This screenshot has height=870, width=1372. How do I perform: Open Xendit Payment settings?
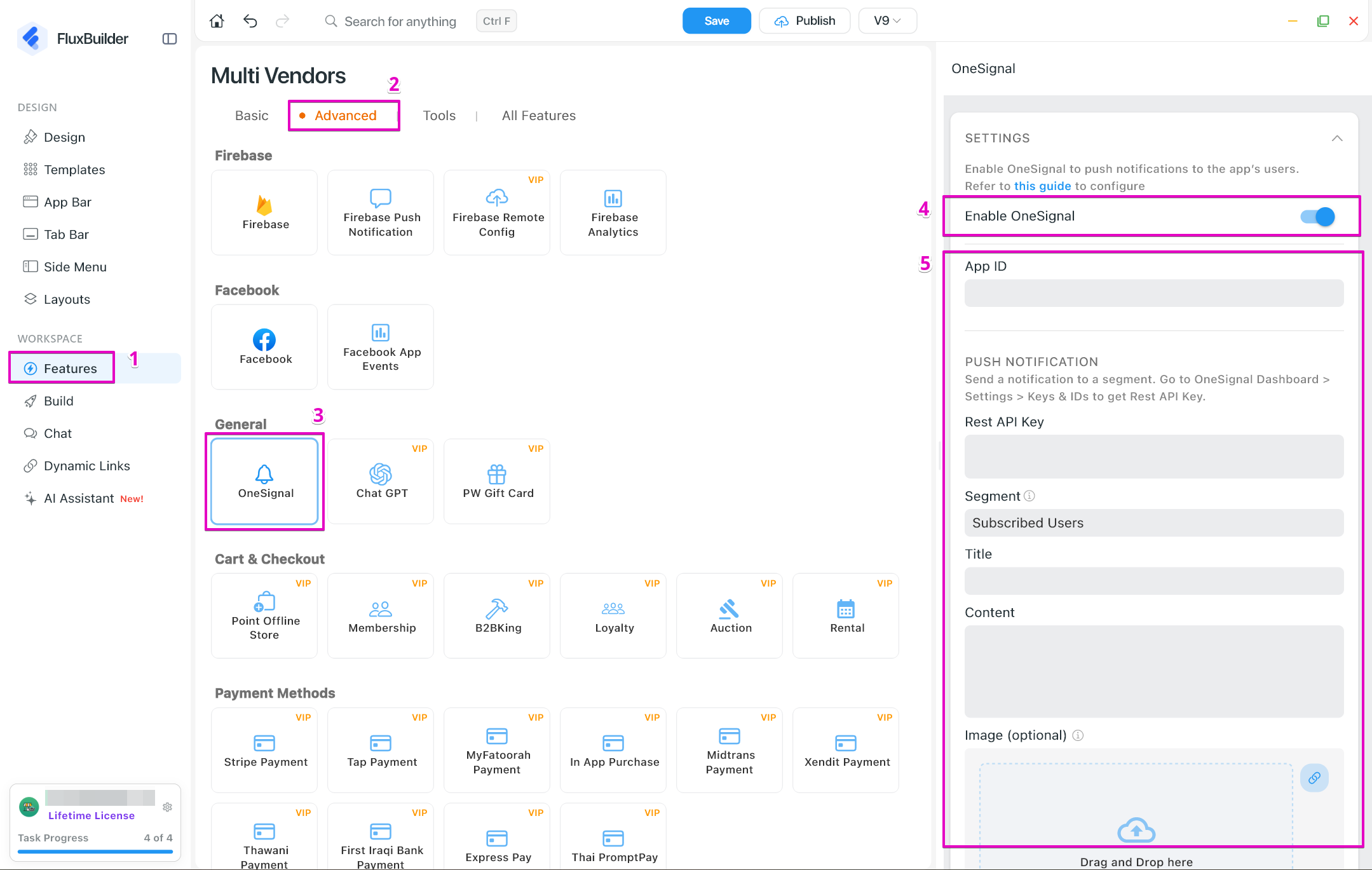pyautogui.click(x=846, y=750)
